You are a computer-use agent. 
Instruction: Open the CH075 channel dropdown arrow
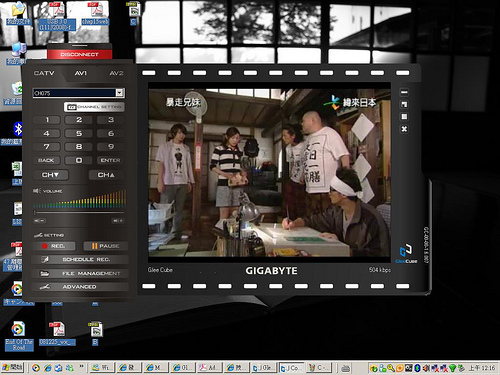[119, 93]
